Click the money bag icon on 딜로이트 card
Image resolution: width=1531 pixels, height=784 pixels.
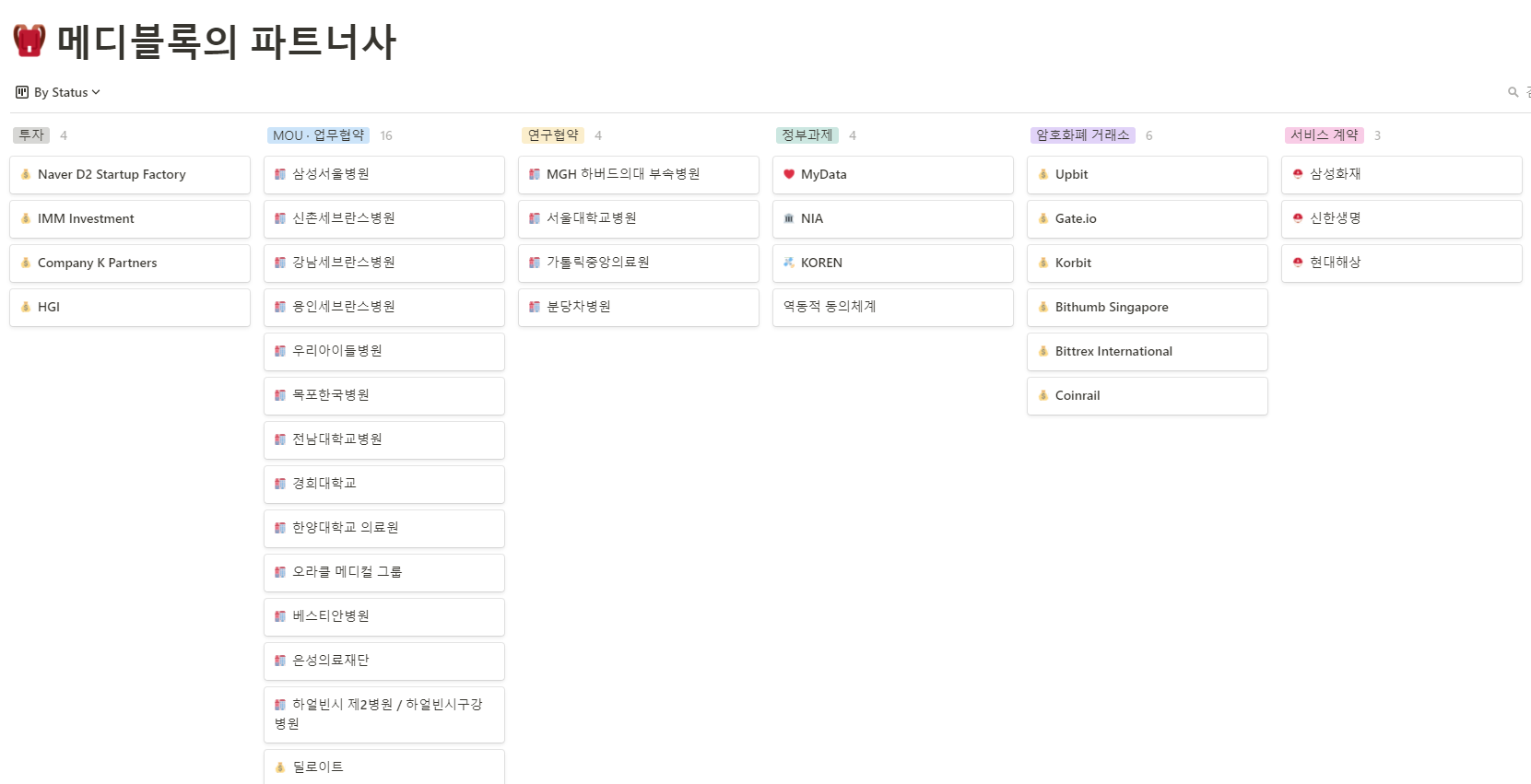tap(280, 767)
